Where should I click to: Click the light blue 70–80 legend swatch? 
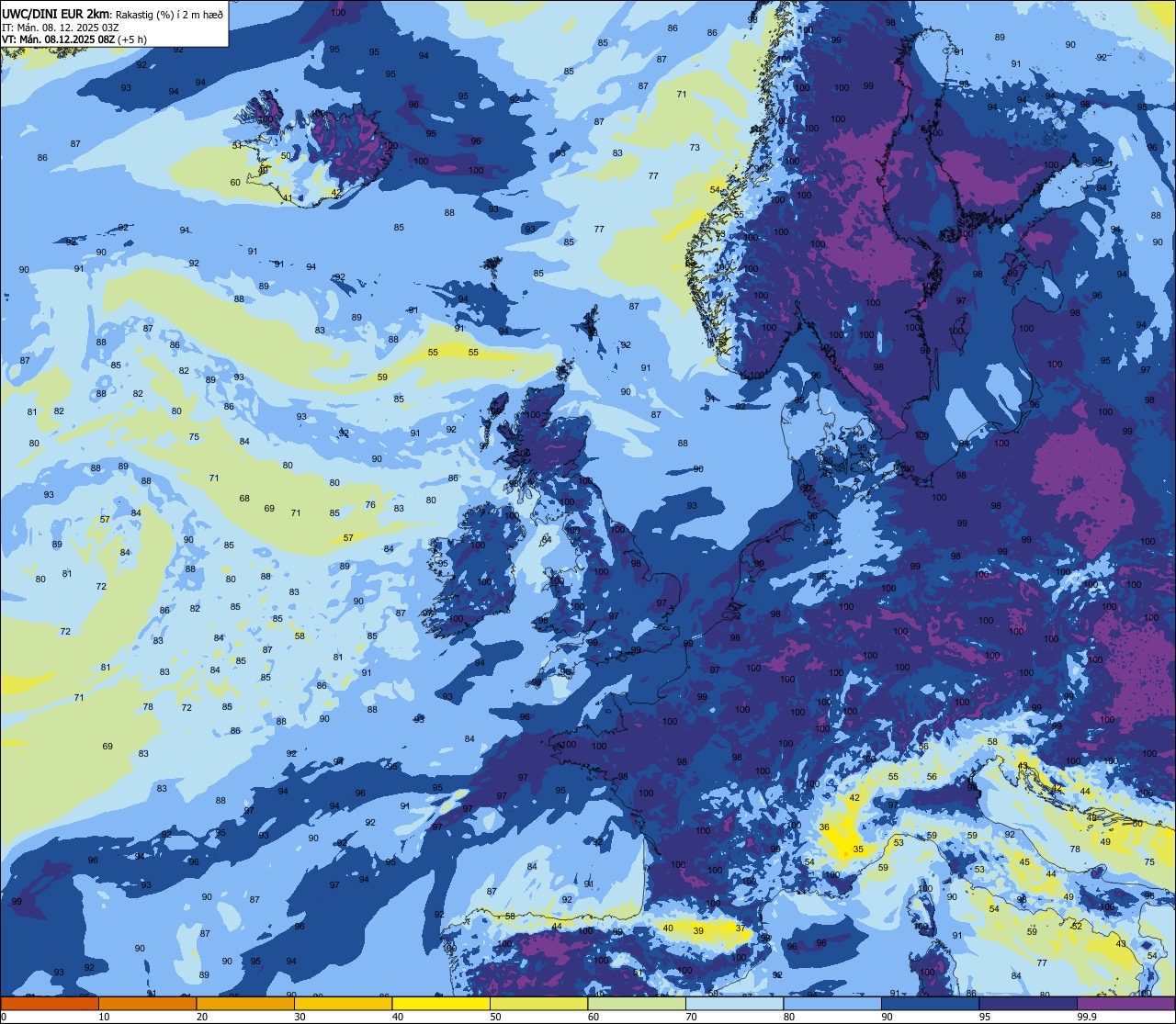click(x=734, y=1003)
